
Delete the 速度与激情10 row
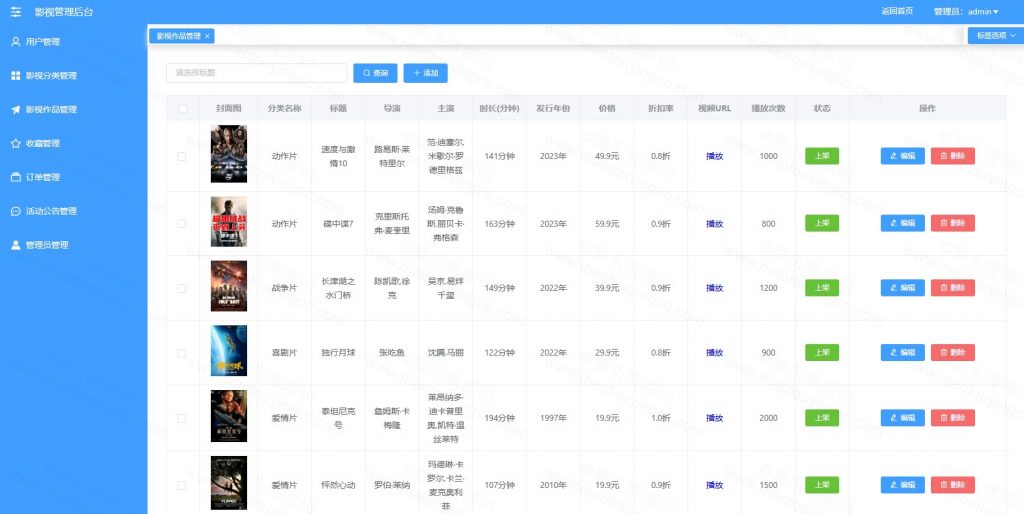tap(953, 156)
